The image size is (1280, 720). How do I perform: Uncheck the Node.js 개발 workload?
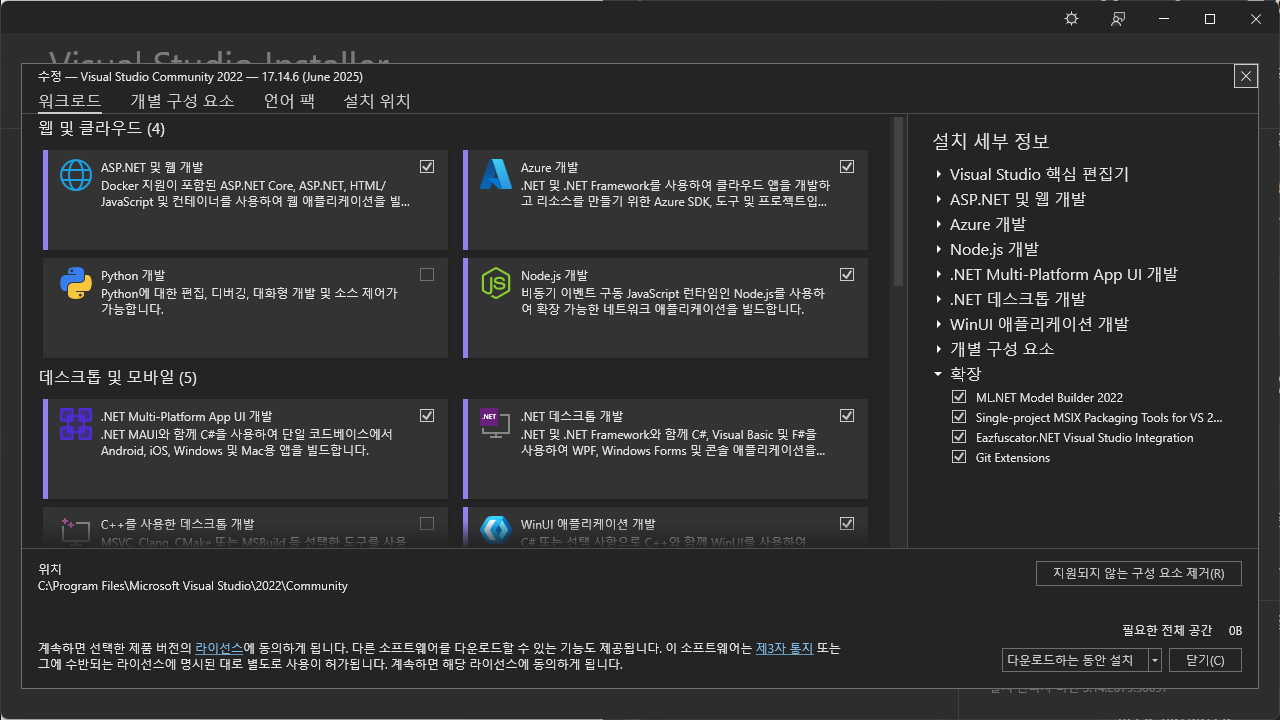[847, 274]
